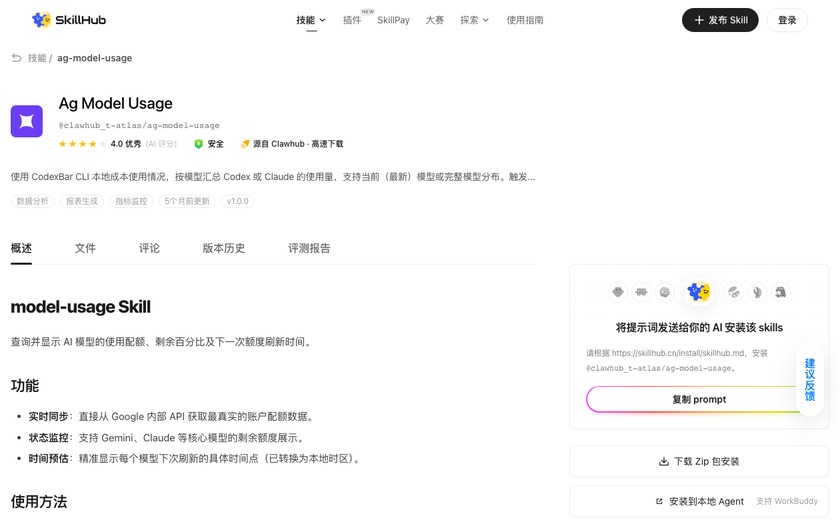Click the 技能 breadcrumb link

click(37, 58)
